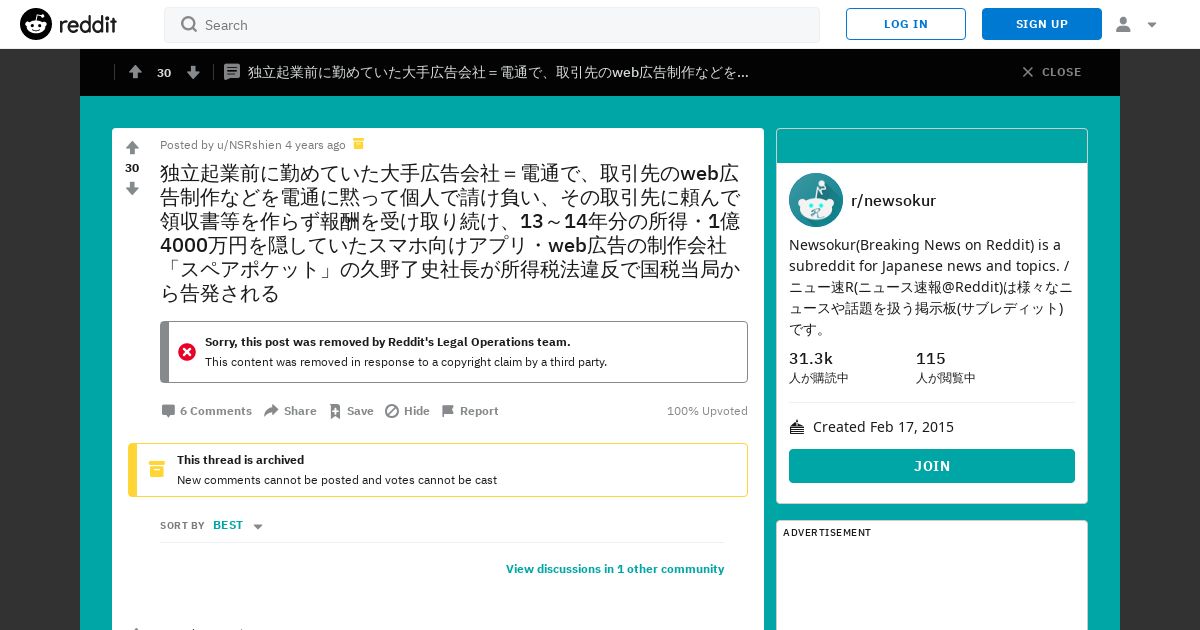This screenshot has height=630, width=1200.
Task: Click 'This thread is archived' text
Action: (x=241, y=460)
